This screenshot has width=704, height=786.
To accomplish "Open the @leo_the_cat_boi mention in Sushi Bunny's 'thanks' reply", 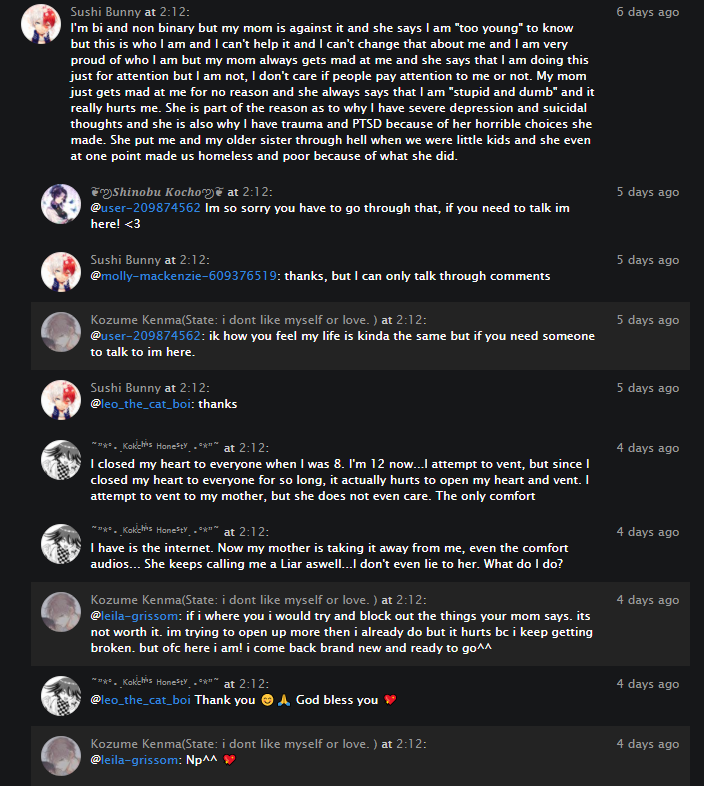I will 141,404.
